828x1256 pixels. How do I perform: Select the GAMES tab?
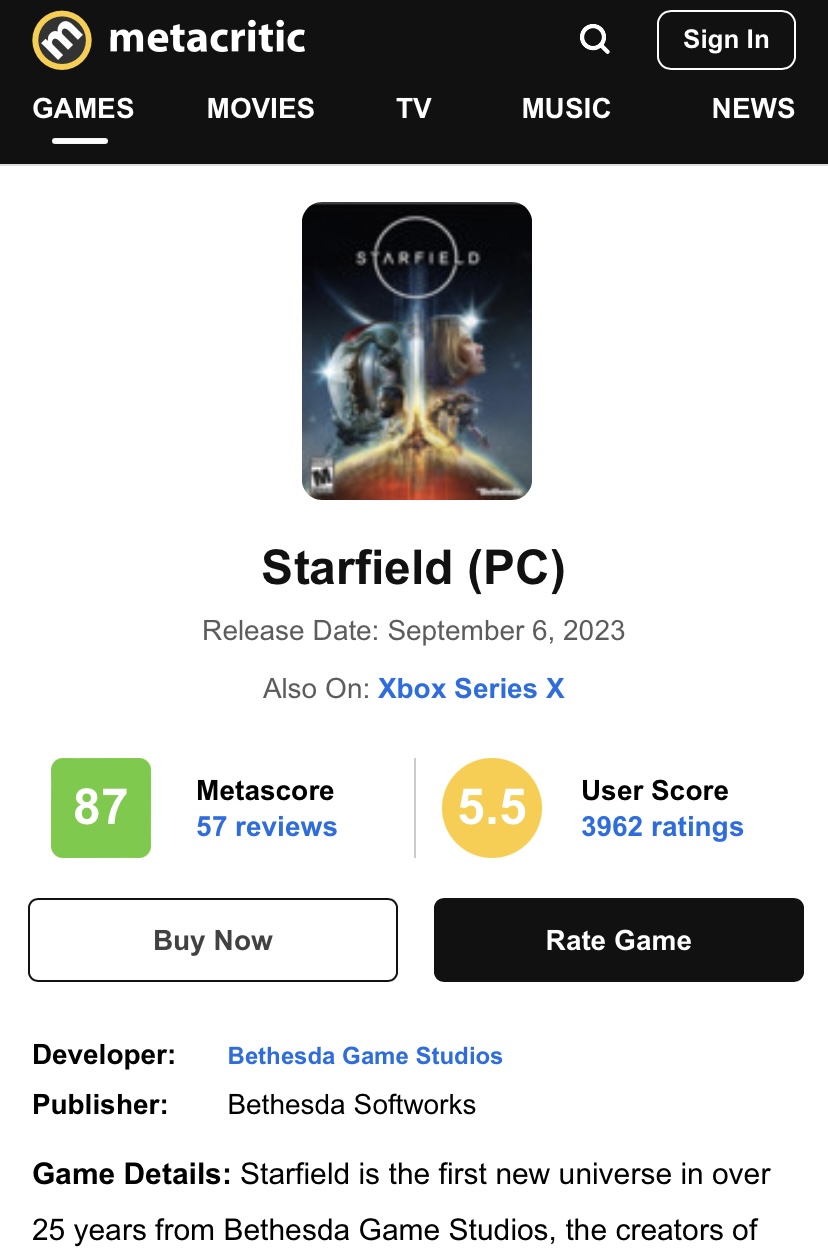pyautogui.click(x=83, y=108)
